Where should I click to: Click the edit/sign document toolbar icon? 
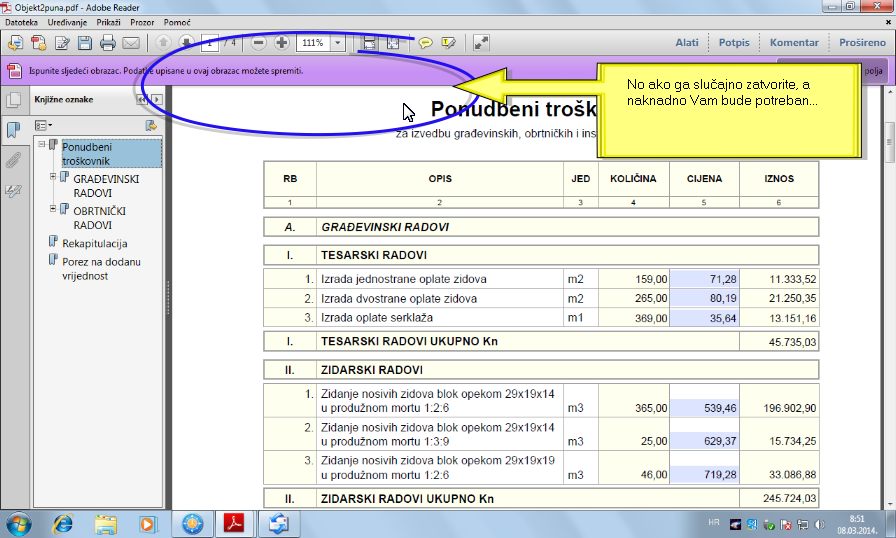[x=62, y=43]
